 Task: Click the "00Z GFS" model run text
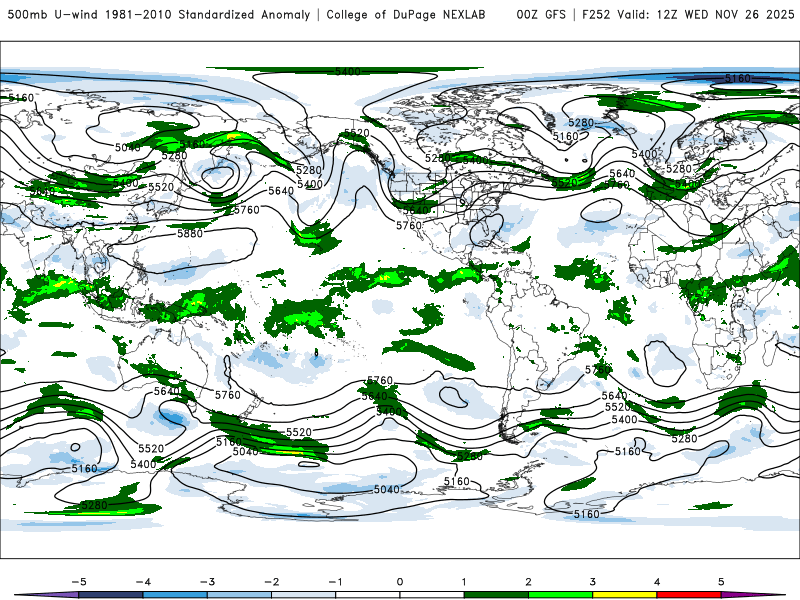coord(541,14)
